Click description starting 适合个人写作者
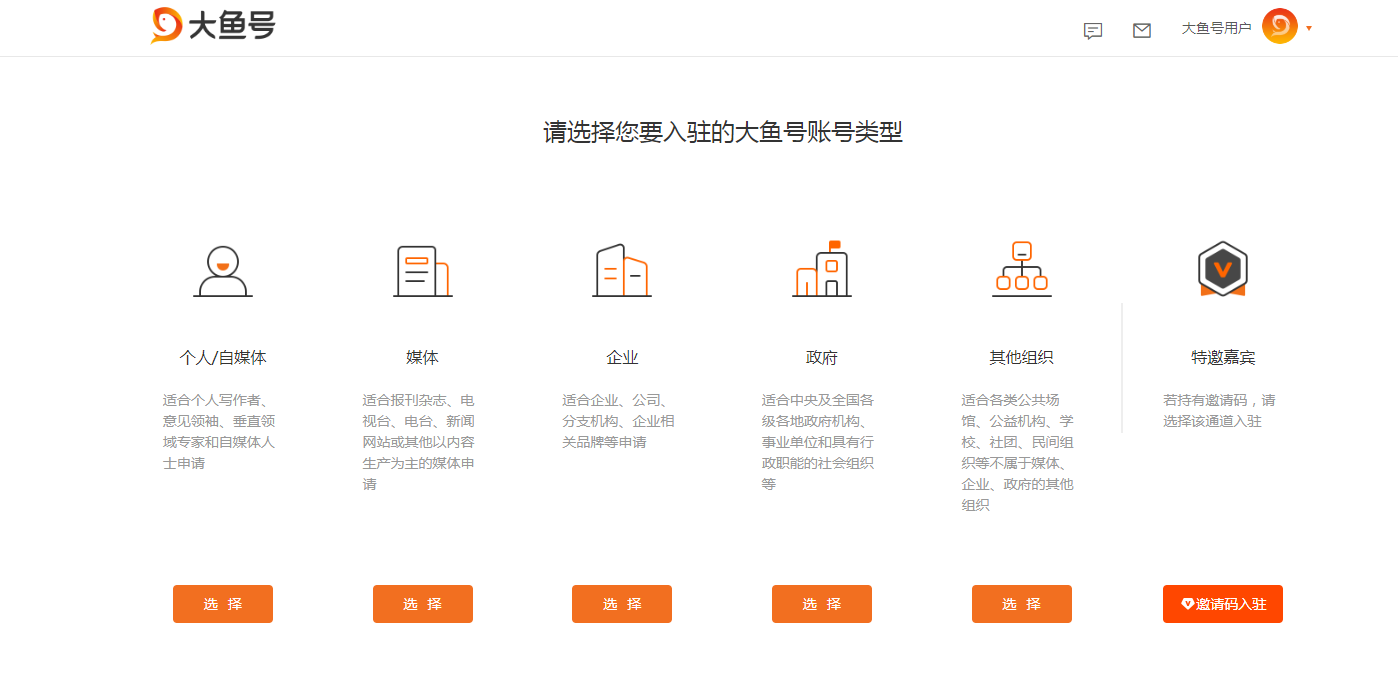This screenshot has height=687, width=1398. tap(220, 431)
